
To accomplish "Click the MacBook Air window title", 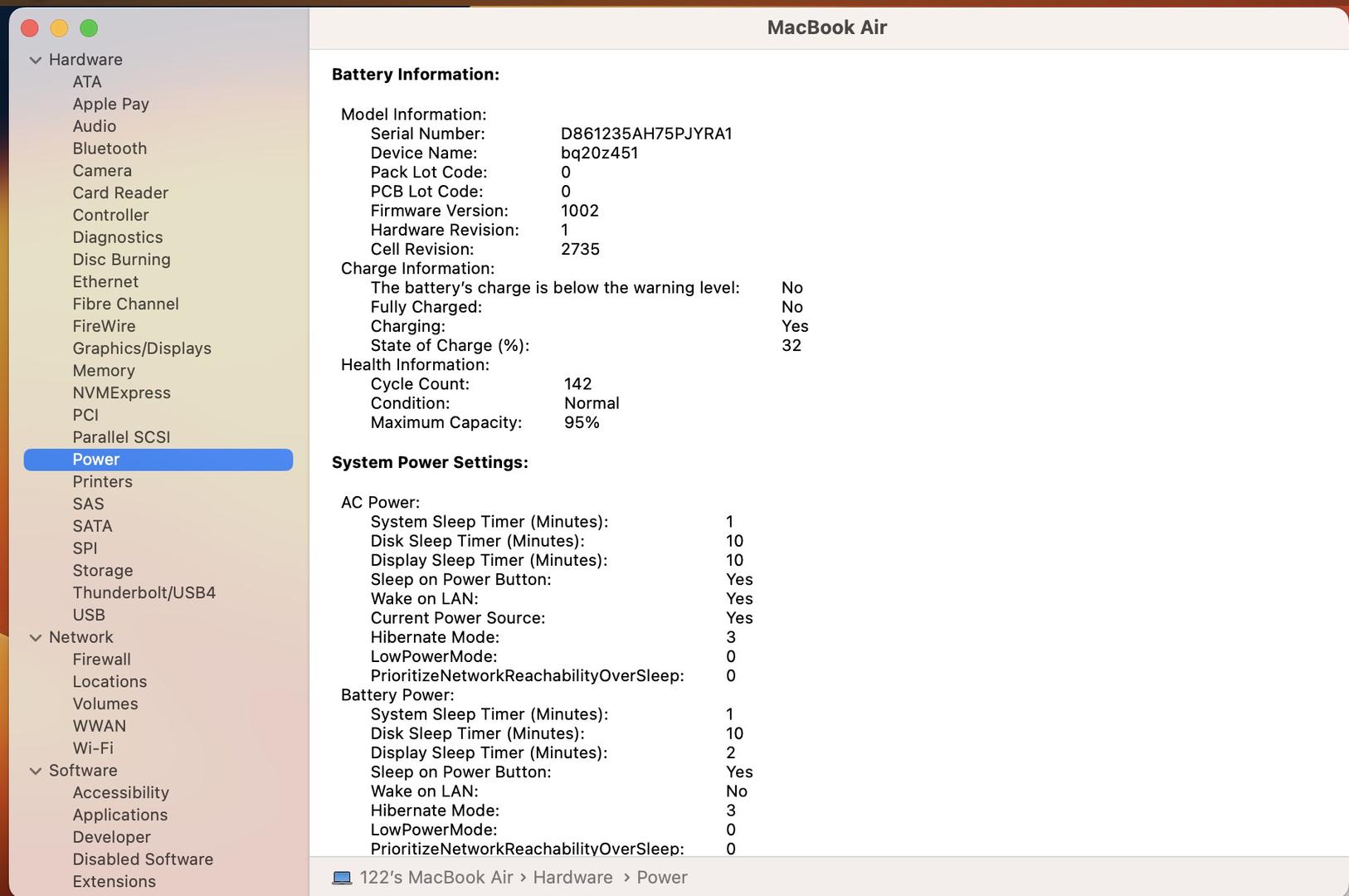I will 827,27.
